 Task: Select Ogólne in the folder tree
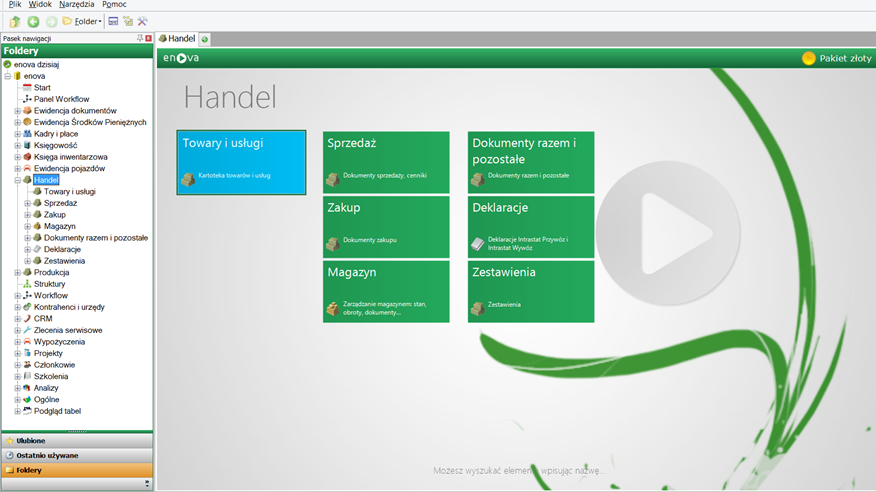pyautogui.click(x=46, y=399)
